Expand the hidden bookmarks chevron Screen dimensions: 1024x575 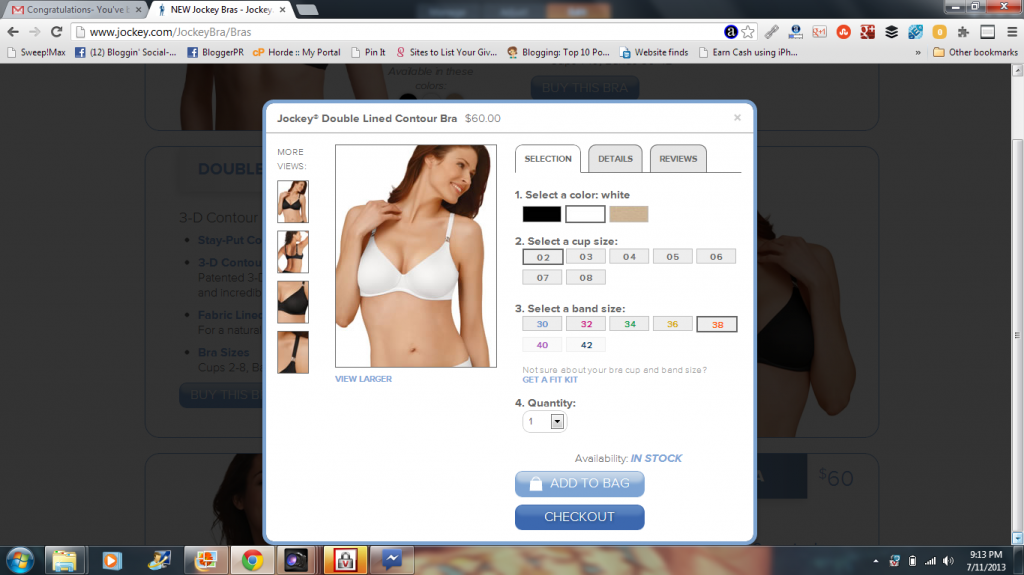[x=918, y=52]
